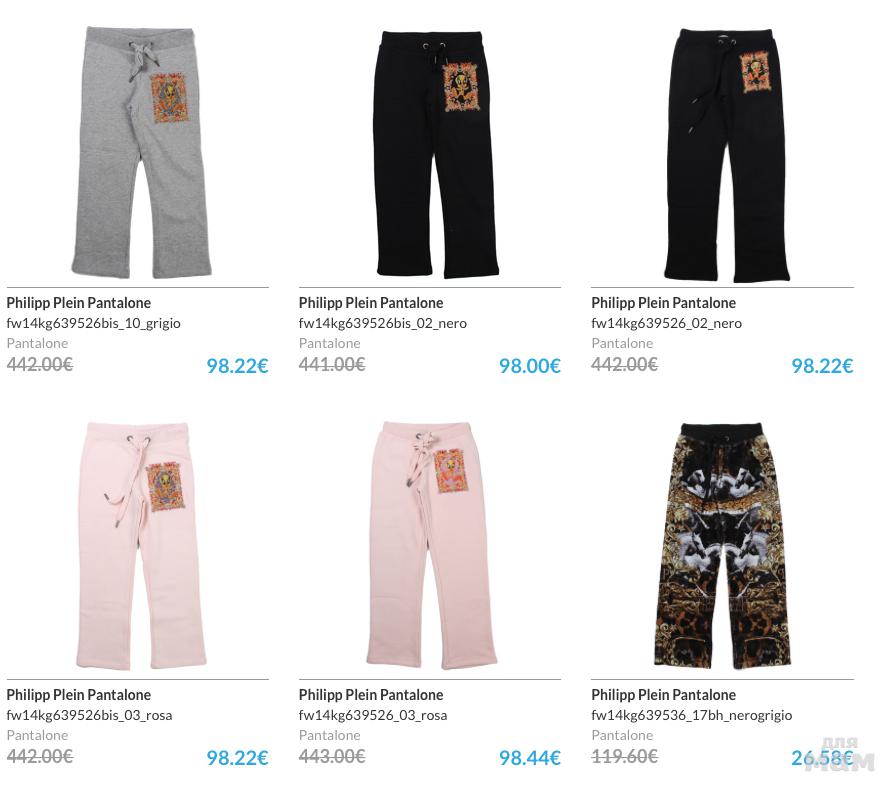Click the 26.58€ discounted price

click(x=822, y=758)
